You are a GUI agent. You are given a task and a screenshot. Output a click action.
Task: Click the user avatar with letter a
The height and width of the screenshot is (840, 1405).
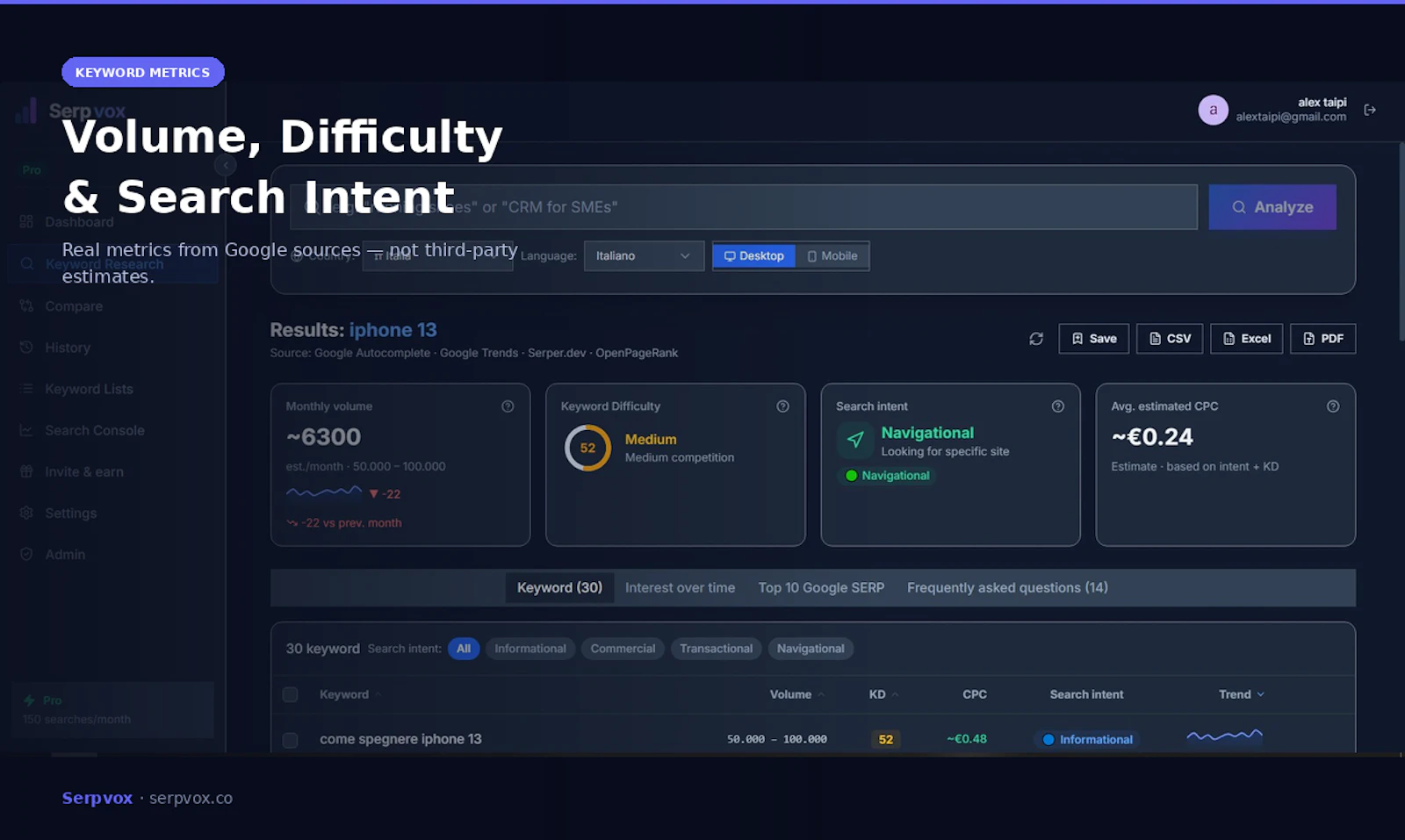click(1213, 110)
